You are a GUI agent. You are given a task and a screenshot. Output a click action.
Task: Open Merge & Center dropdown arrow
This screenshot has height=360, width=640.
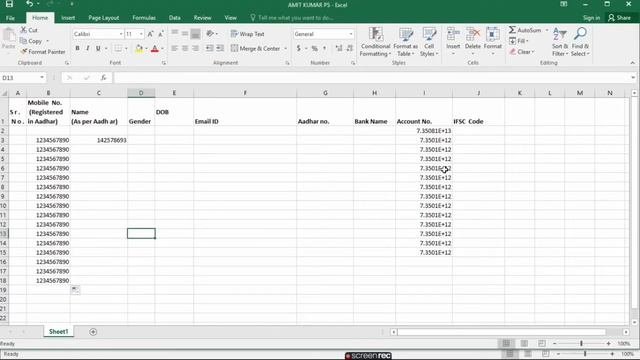point(285,49)
